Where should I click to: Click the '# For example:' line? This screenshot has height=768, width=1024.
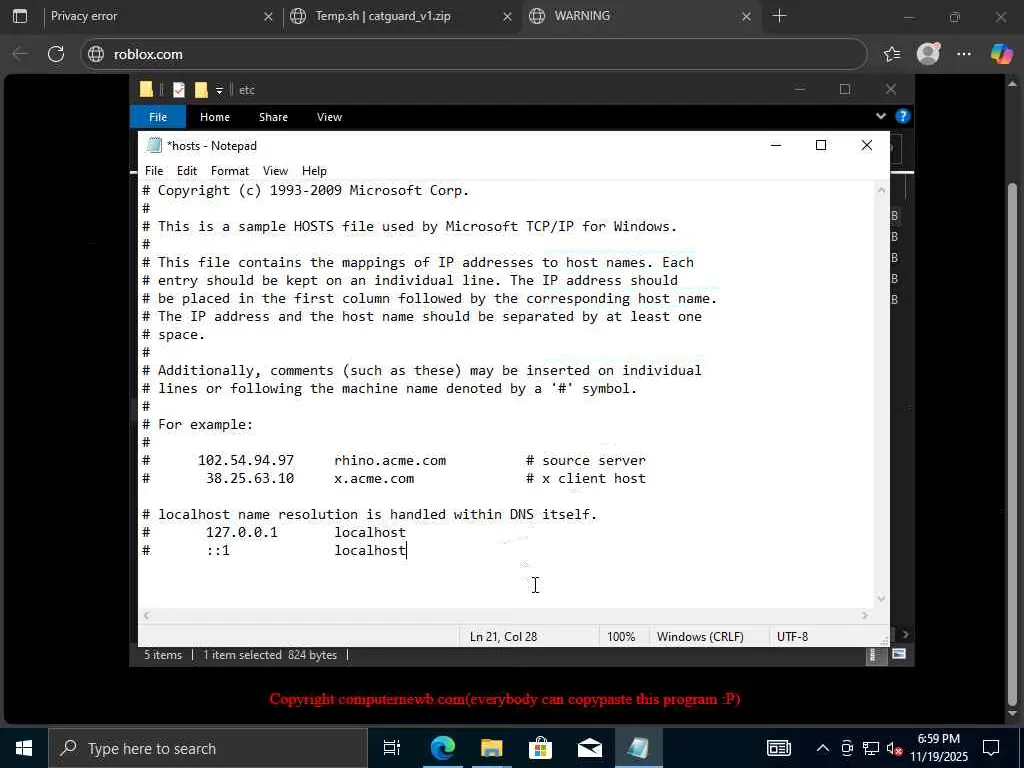(197, 424)
